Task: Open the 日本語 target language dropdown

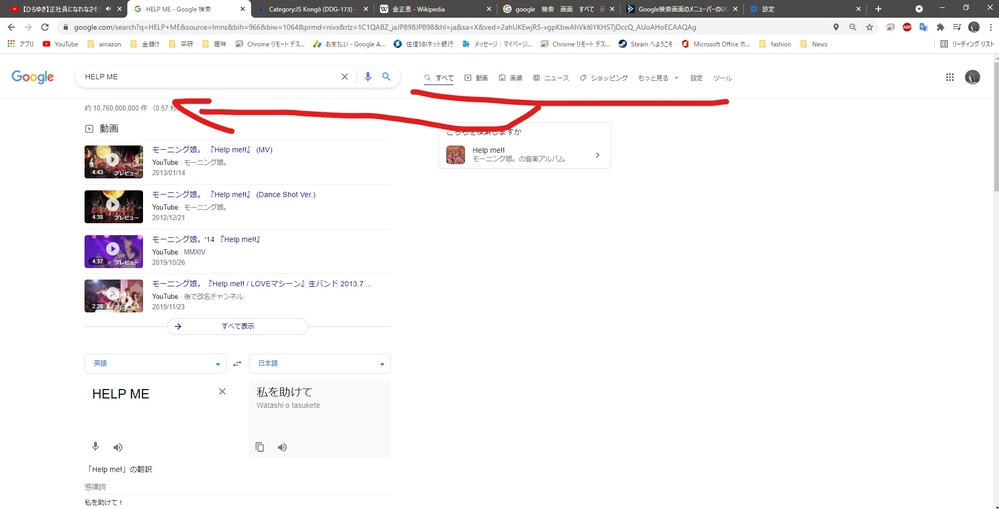Action: click(320, 364)
